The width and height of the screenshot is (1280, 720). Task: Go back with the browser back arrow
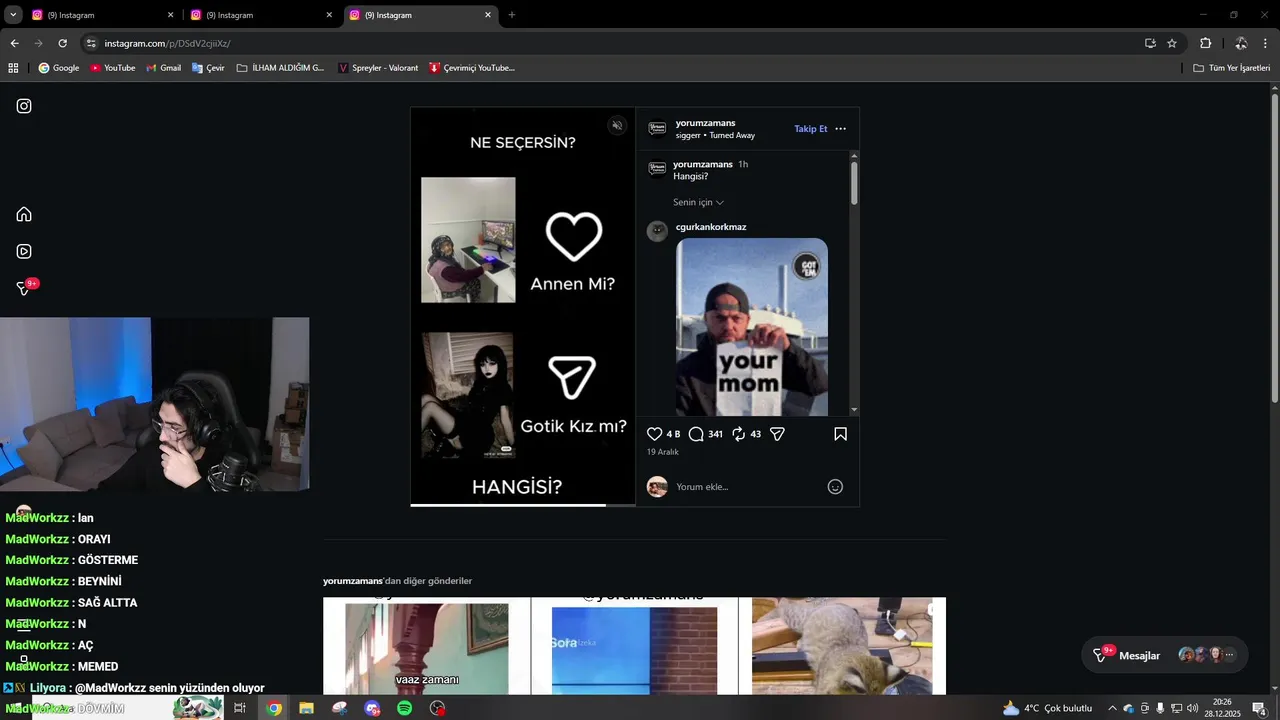tap(14, 43)
